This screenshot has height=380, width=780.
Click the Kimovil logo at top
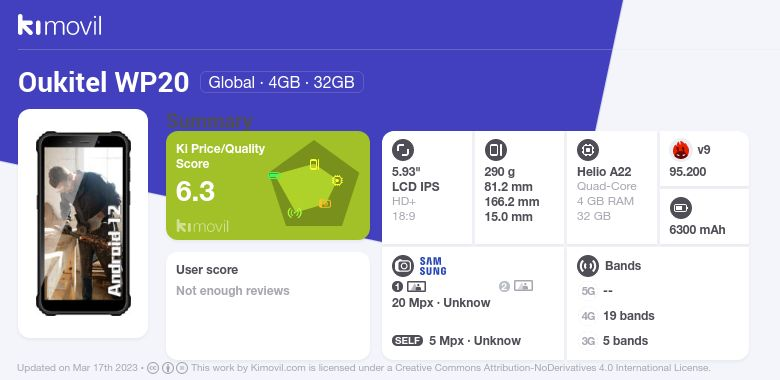click(60, 25)
